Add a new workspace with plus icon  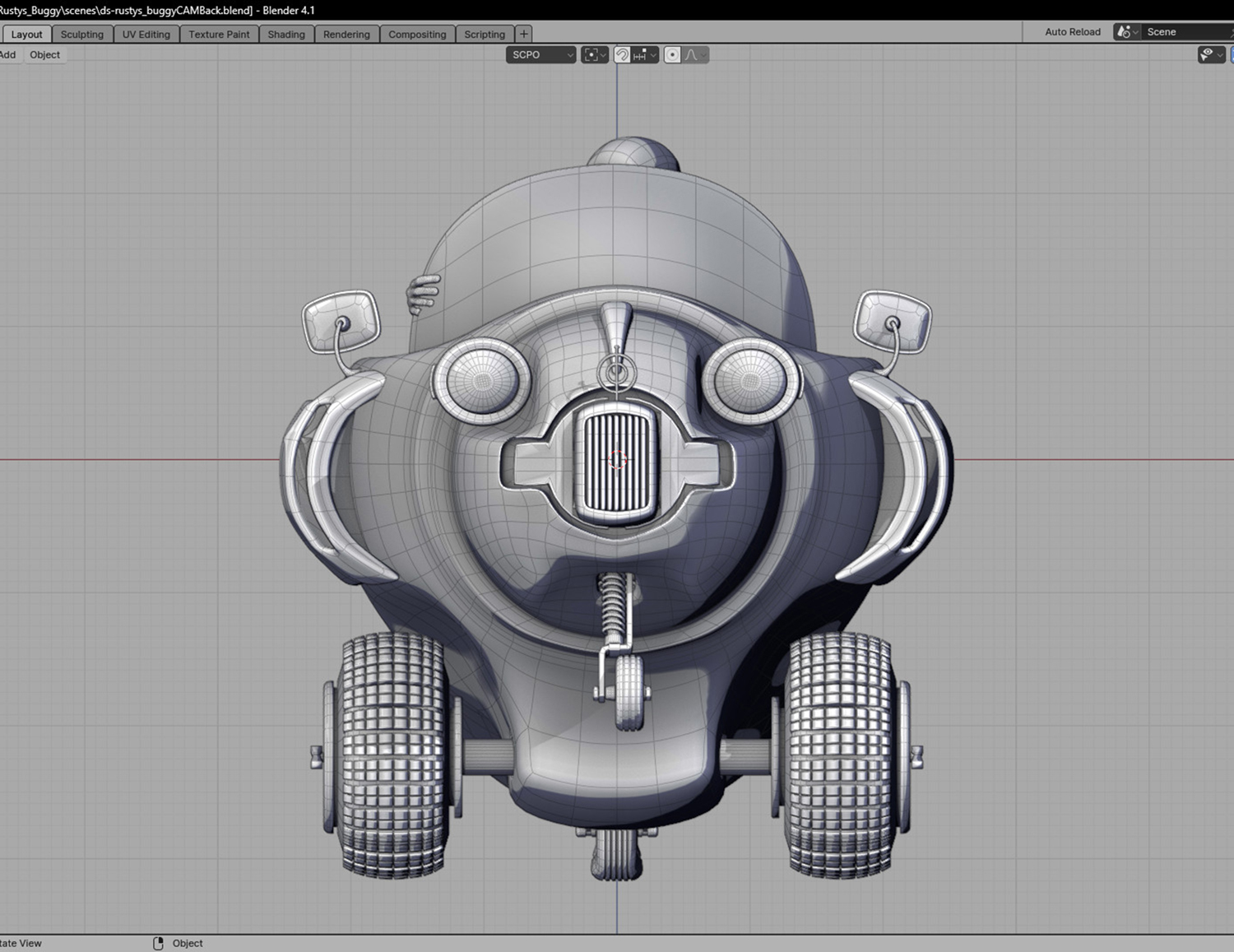click(523, 34)
